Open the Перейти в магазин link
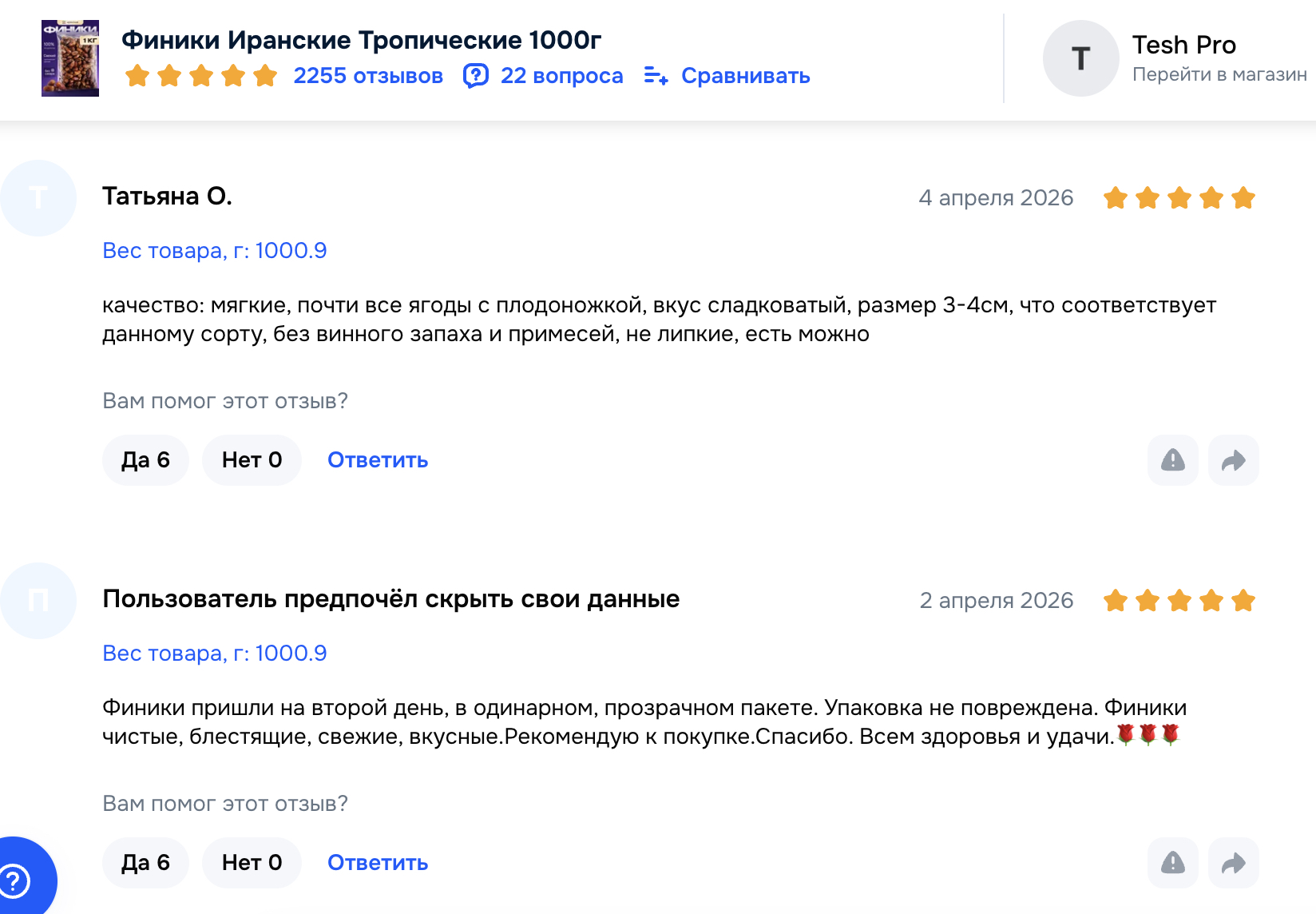The height and width of the screenshot is (914, 1316). (1219, 74)
